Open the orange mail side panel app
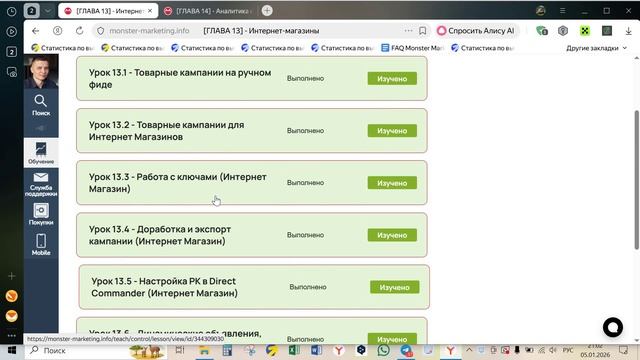 [x=11, y=316]
